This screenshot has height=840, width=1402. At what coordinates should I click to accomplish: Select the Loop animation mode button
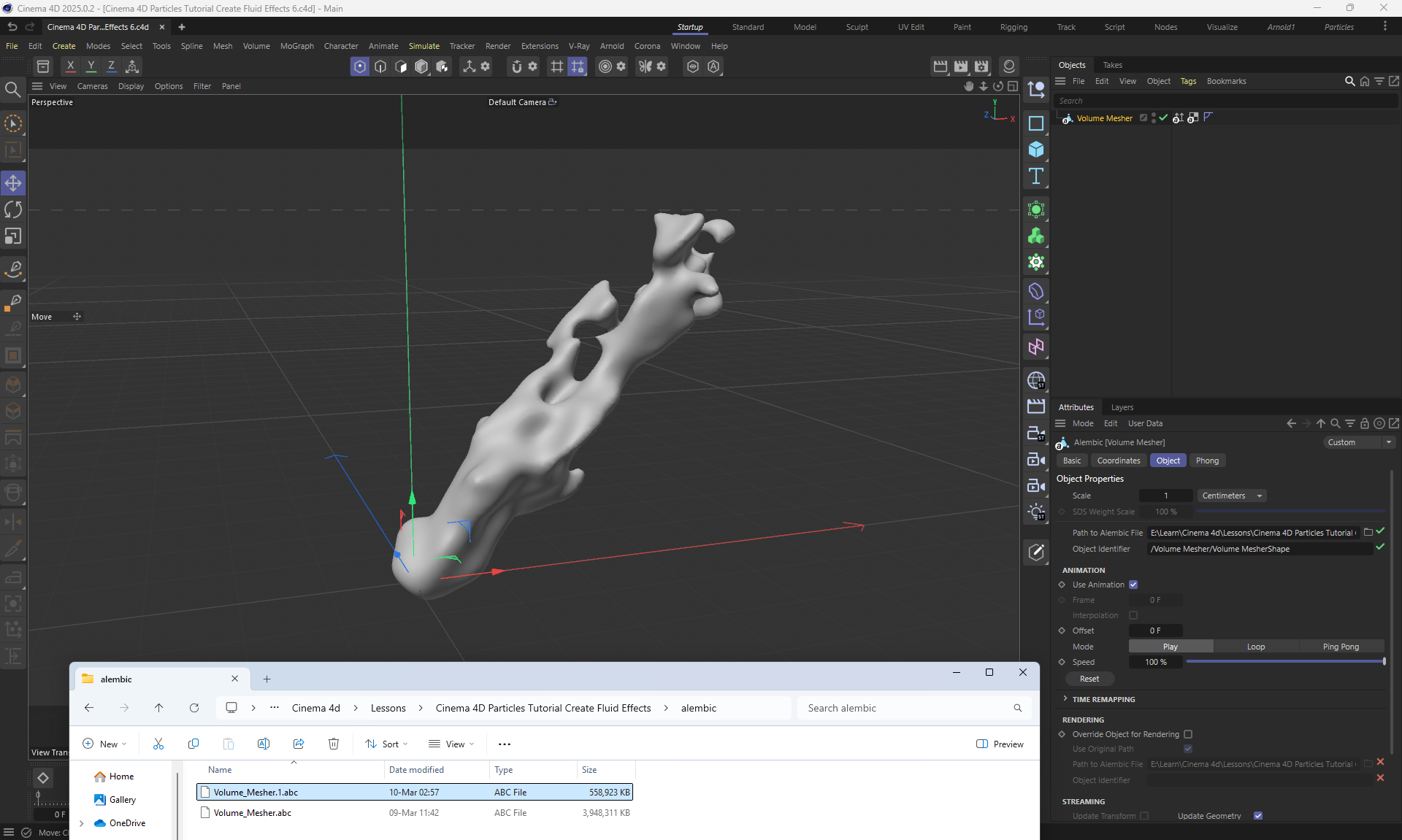point(1255,647)
